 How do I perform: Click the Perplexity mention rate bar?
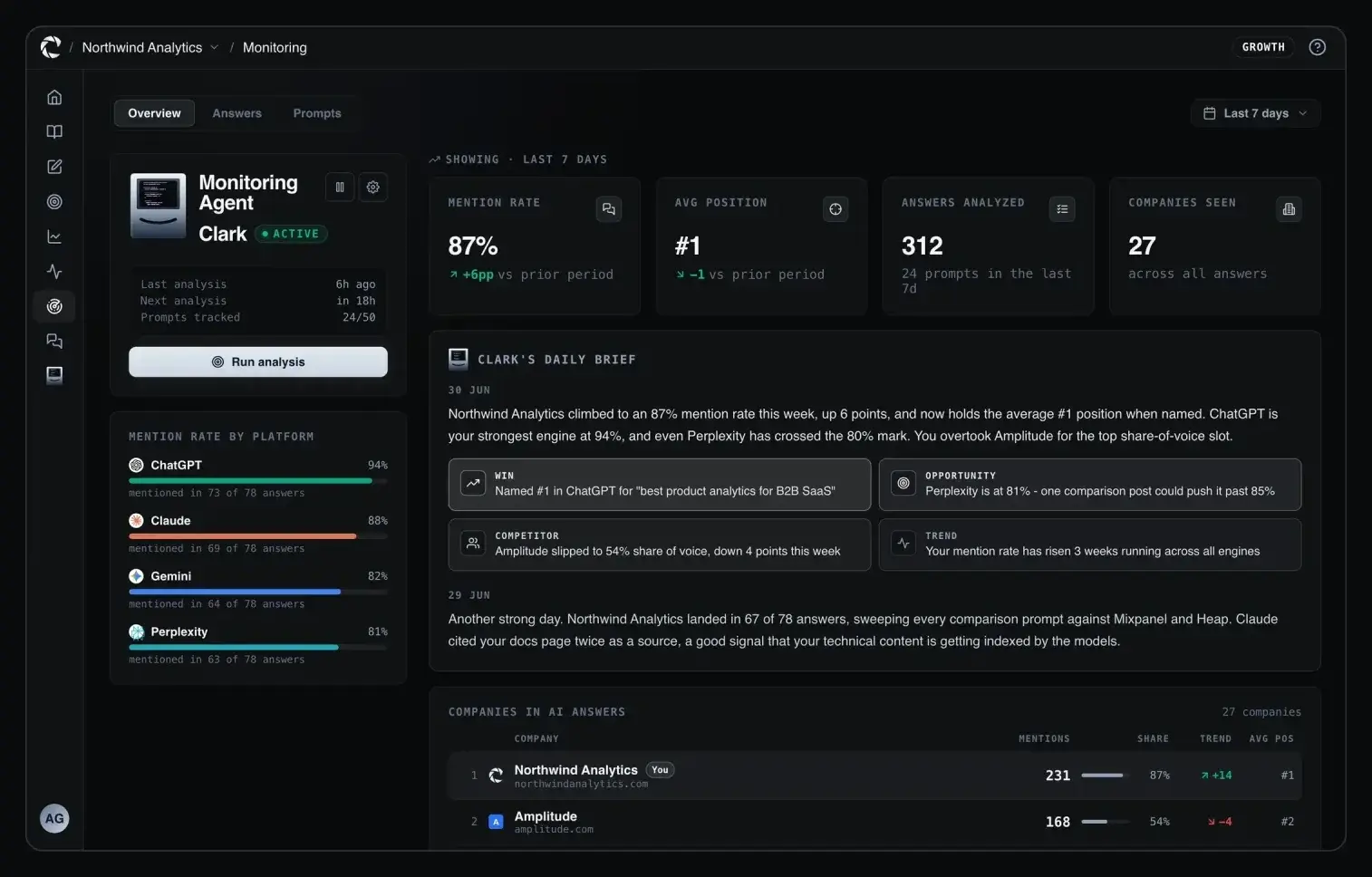(258, 647)
